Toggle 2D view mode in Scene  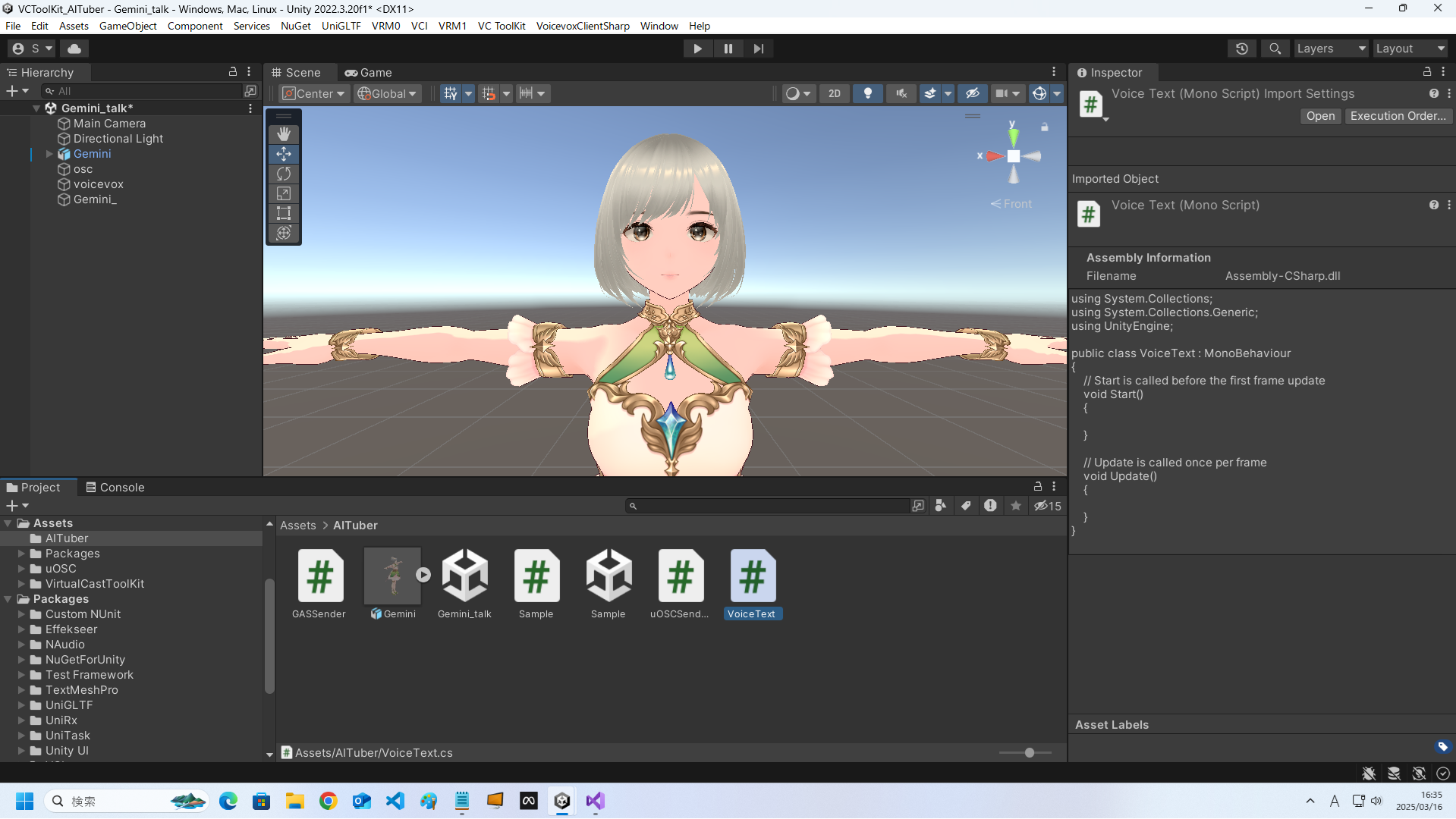[835, 93]
